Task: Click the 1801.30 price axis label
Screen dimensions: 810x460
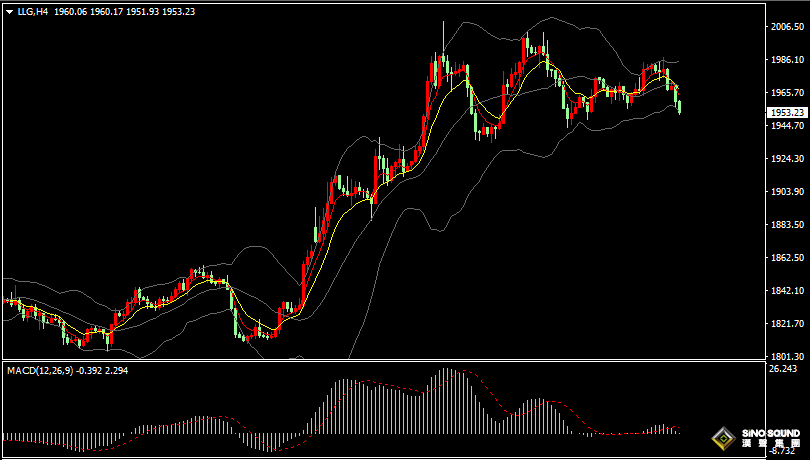Action: [788, 356]
